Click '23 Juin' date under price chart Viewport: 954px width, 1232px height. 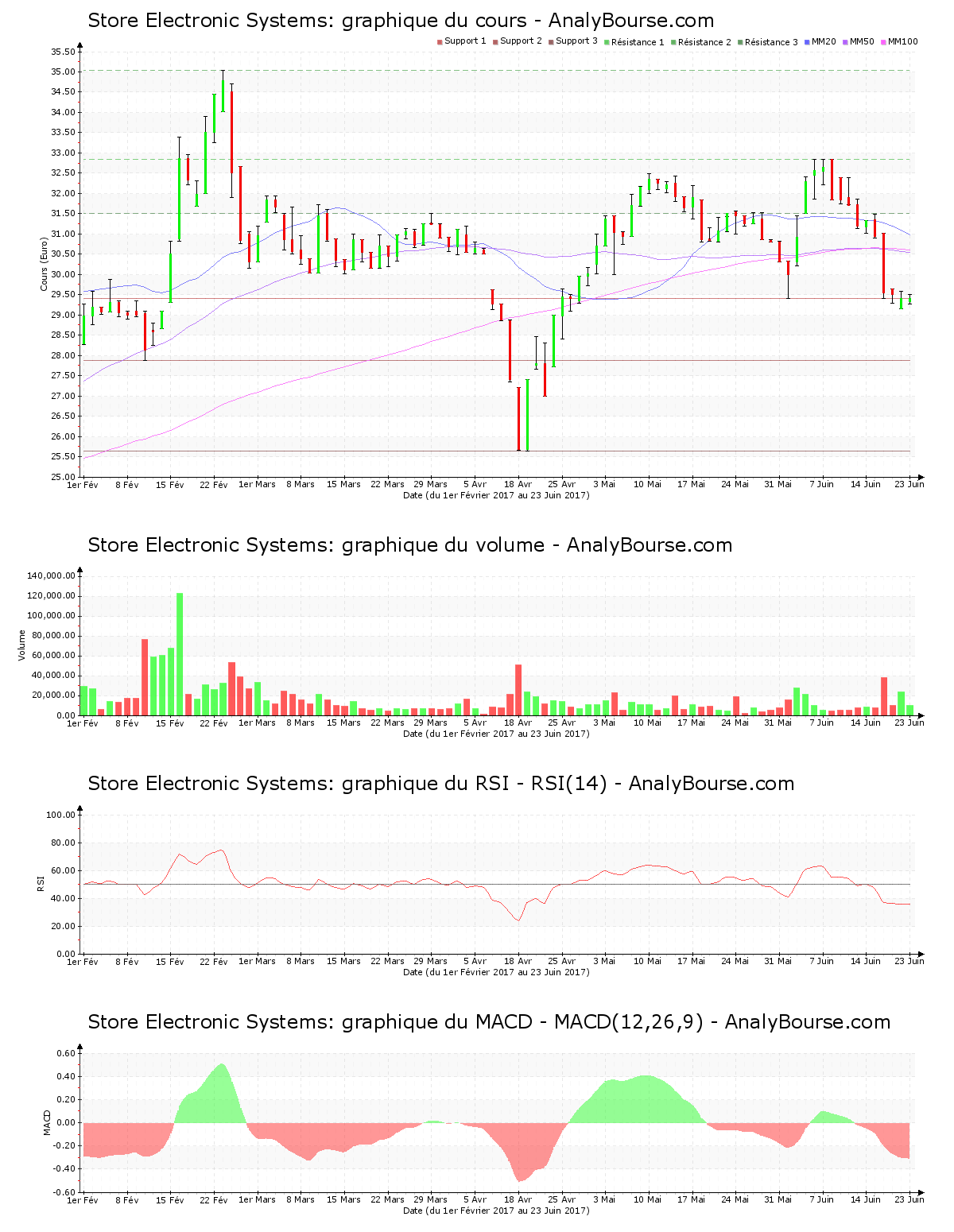tap(909, 484)
